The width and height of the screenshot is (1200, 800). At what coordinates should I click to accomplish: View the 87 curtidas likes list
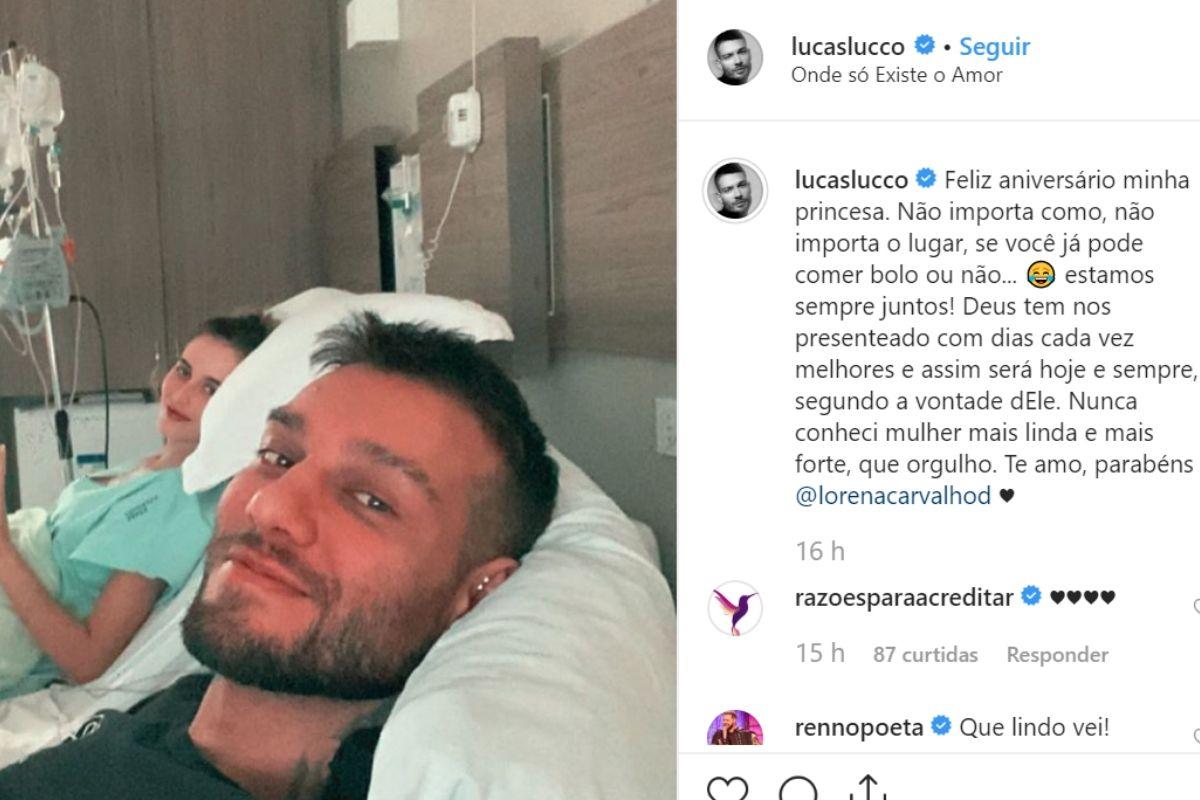[x=925, y=655]
